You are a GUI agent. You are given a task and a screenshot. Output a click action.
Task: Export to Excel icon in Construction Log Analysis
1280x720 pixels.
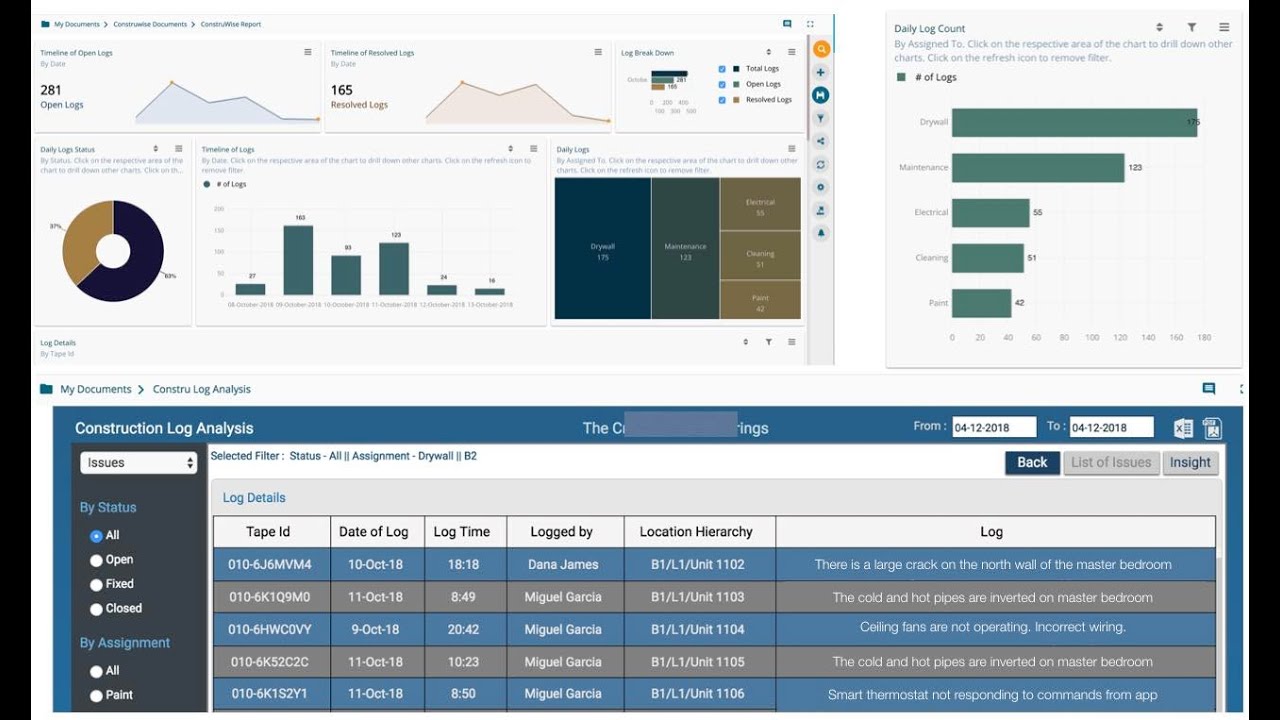click(x=1183, y=429)
